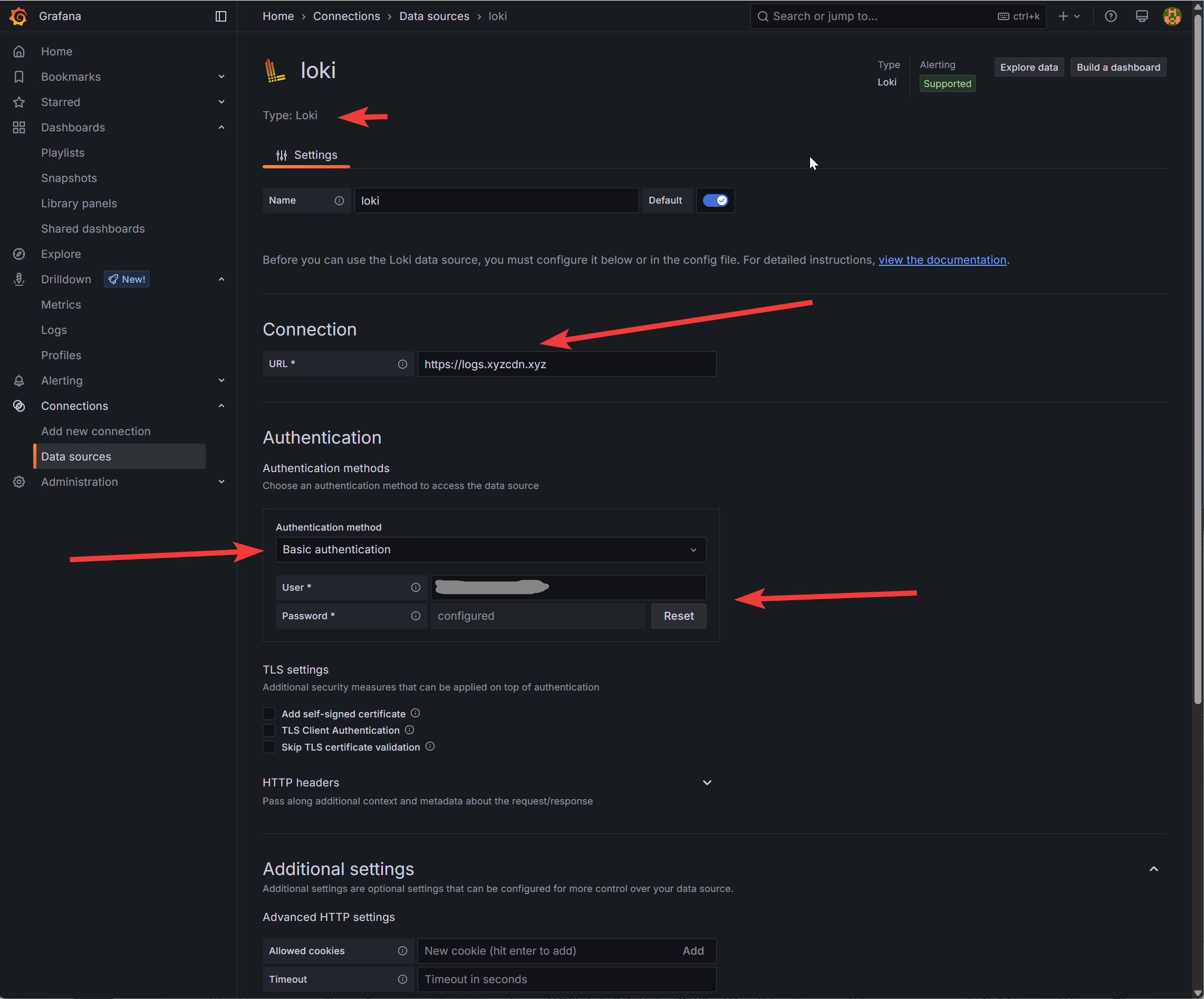Screen dimensions: 1204x999
Task: Expand the Alerting sidebar section
Action: tap(221, 381)
